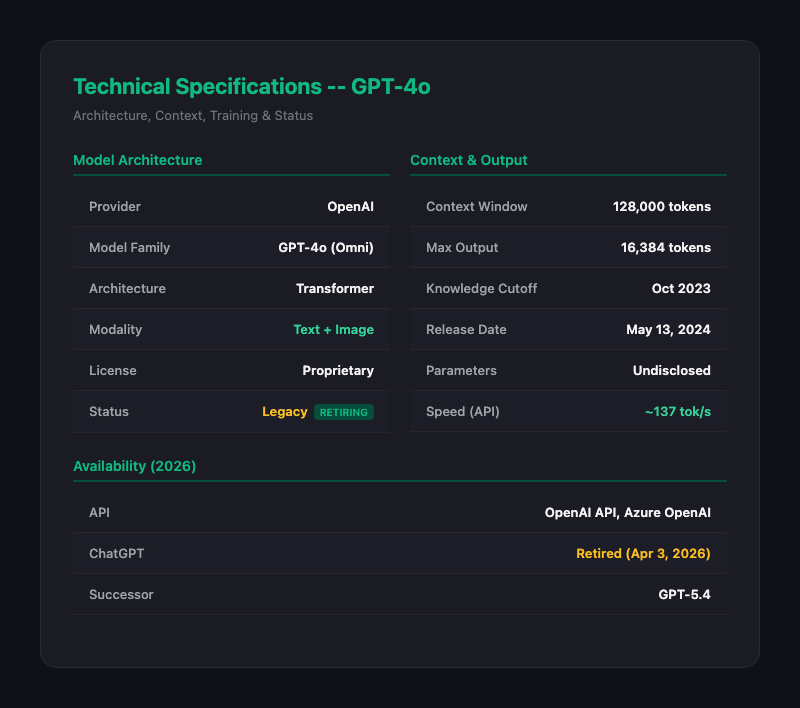Click the Context & Output section header
This screenshot has height=708, width=800.
click(x=469, y=160)
